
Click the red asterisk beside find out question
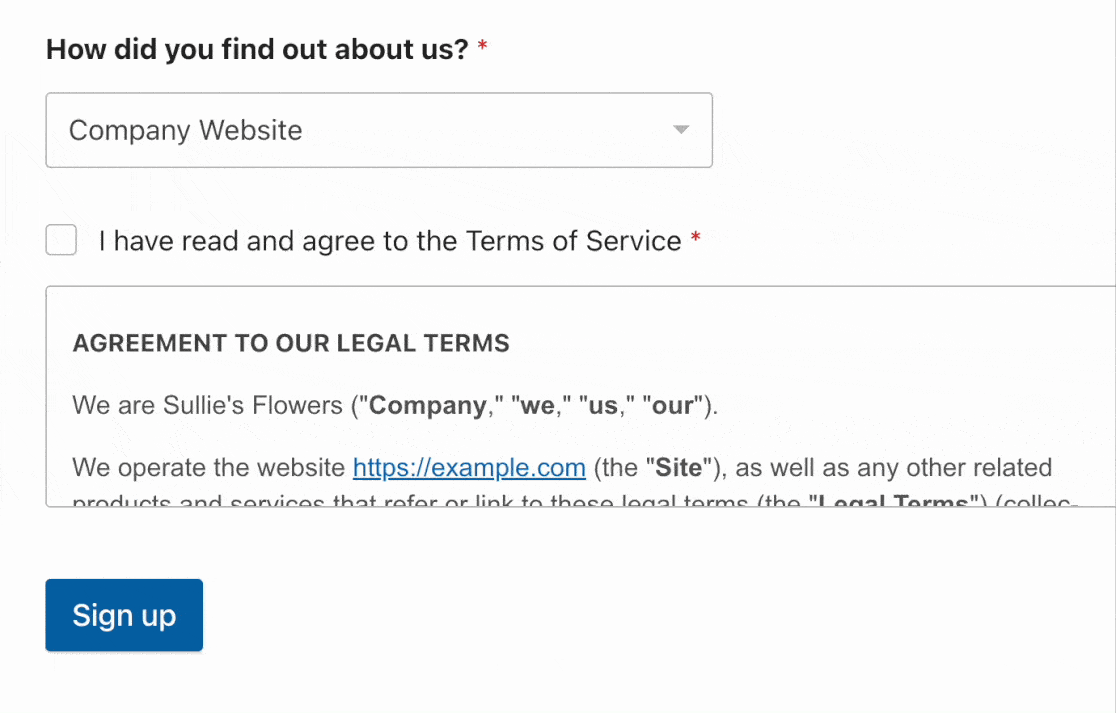(x=483, y=46)
